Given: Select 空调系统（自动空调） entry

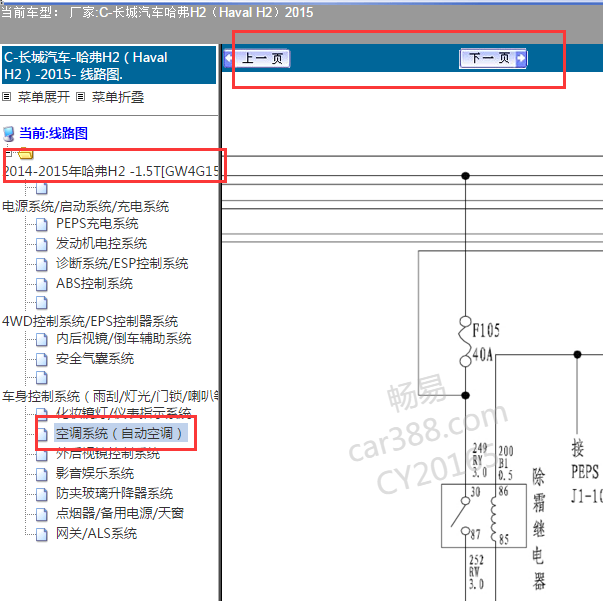Looking at the screenshot, I should [121, 433].
